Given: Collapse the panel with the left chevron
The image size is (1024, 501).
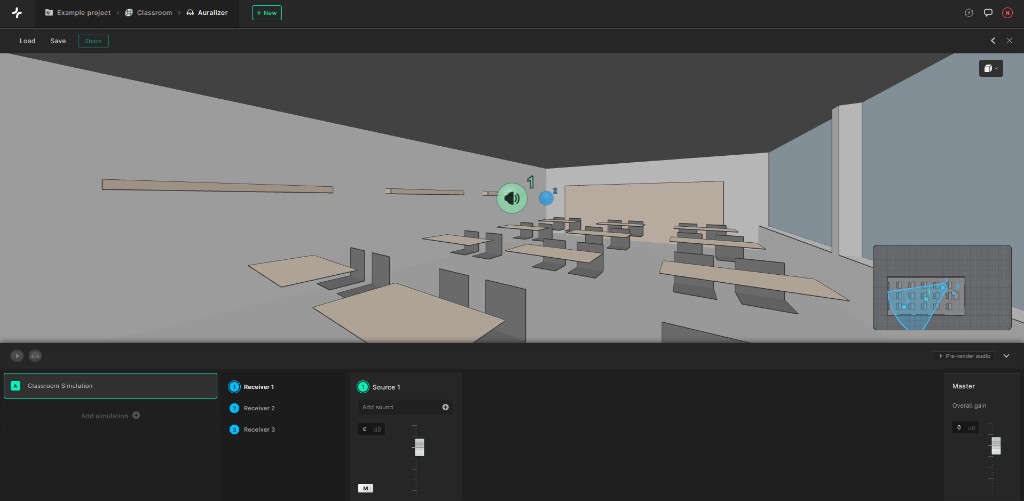Looking at the screenshot, I should coord(993,40).
